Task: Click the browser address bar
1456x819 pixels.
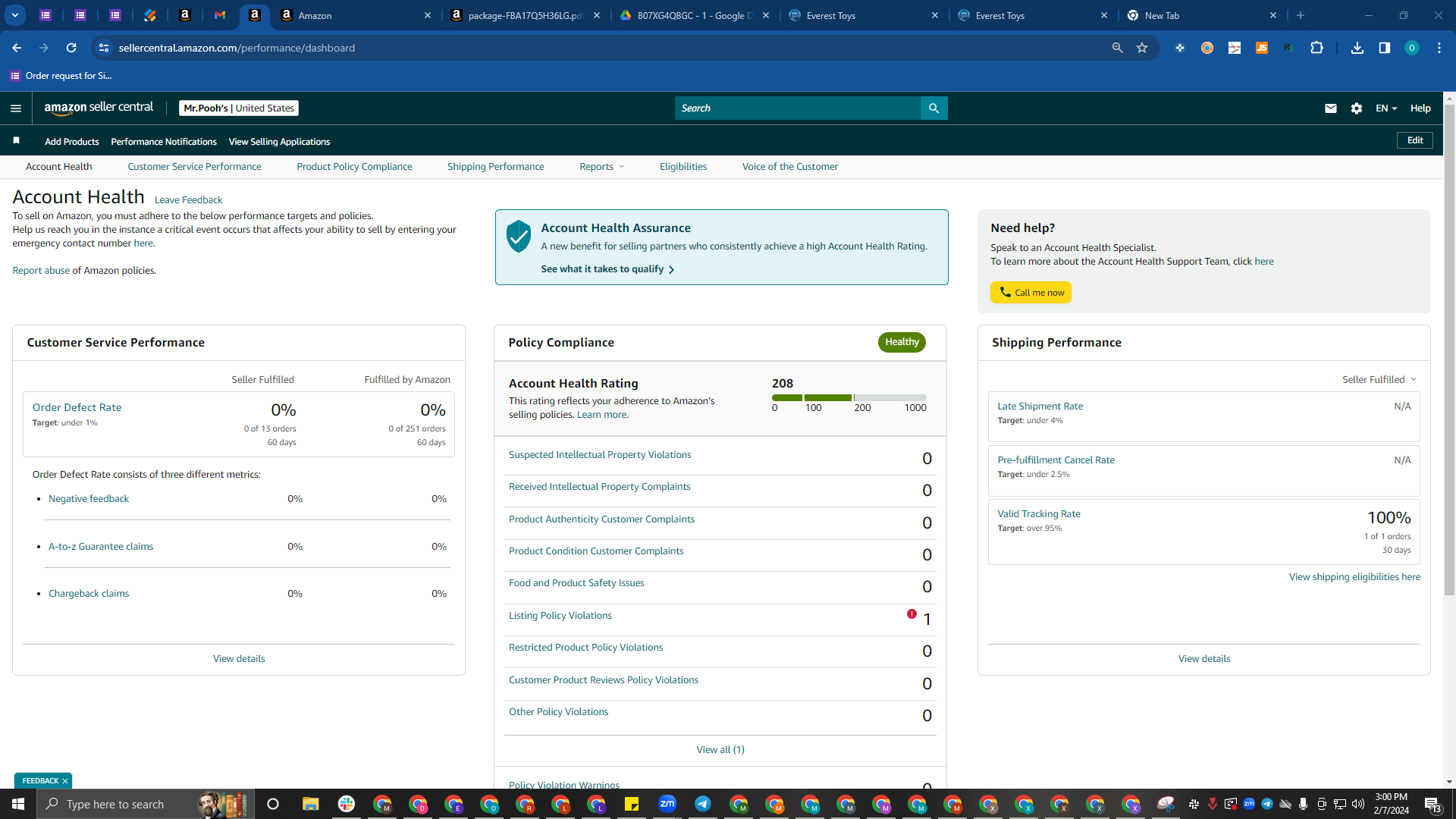Action: [x=607, y=48]
